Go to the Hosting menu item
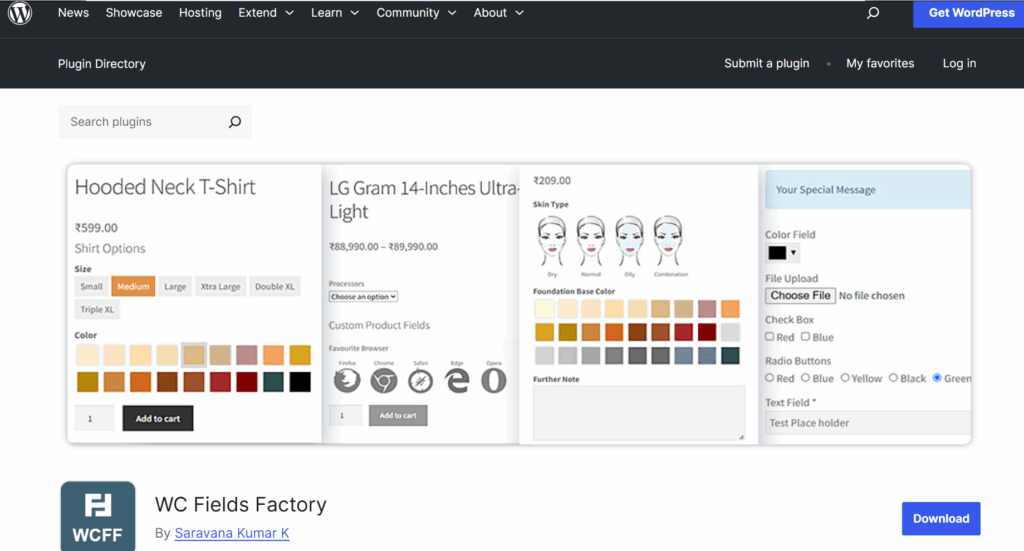The image size is (1024, 551). (200, 13)
